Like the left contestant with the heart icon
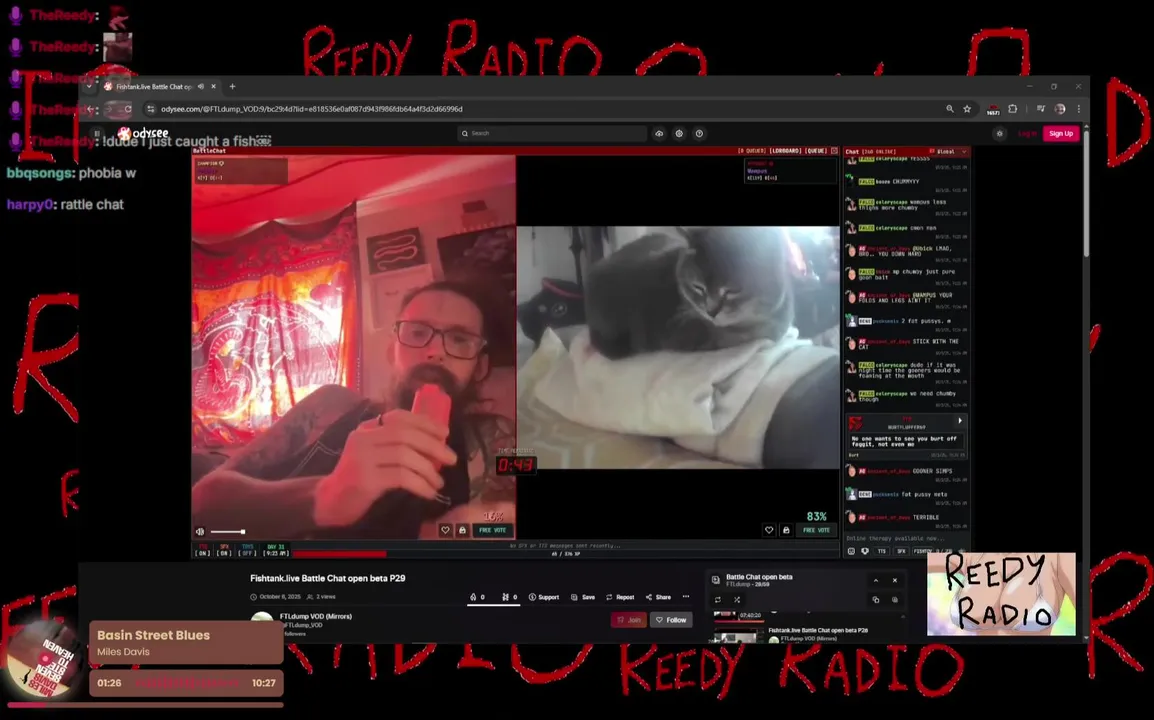 click(445, 530)
